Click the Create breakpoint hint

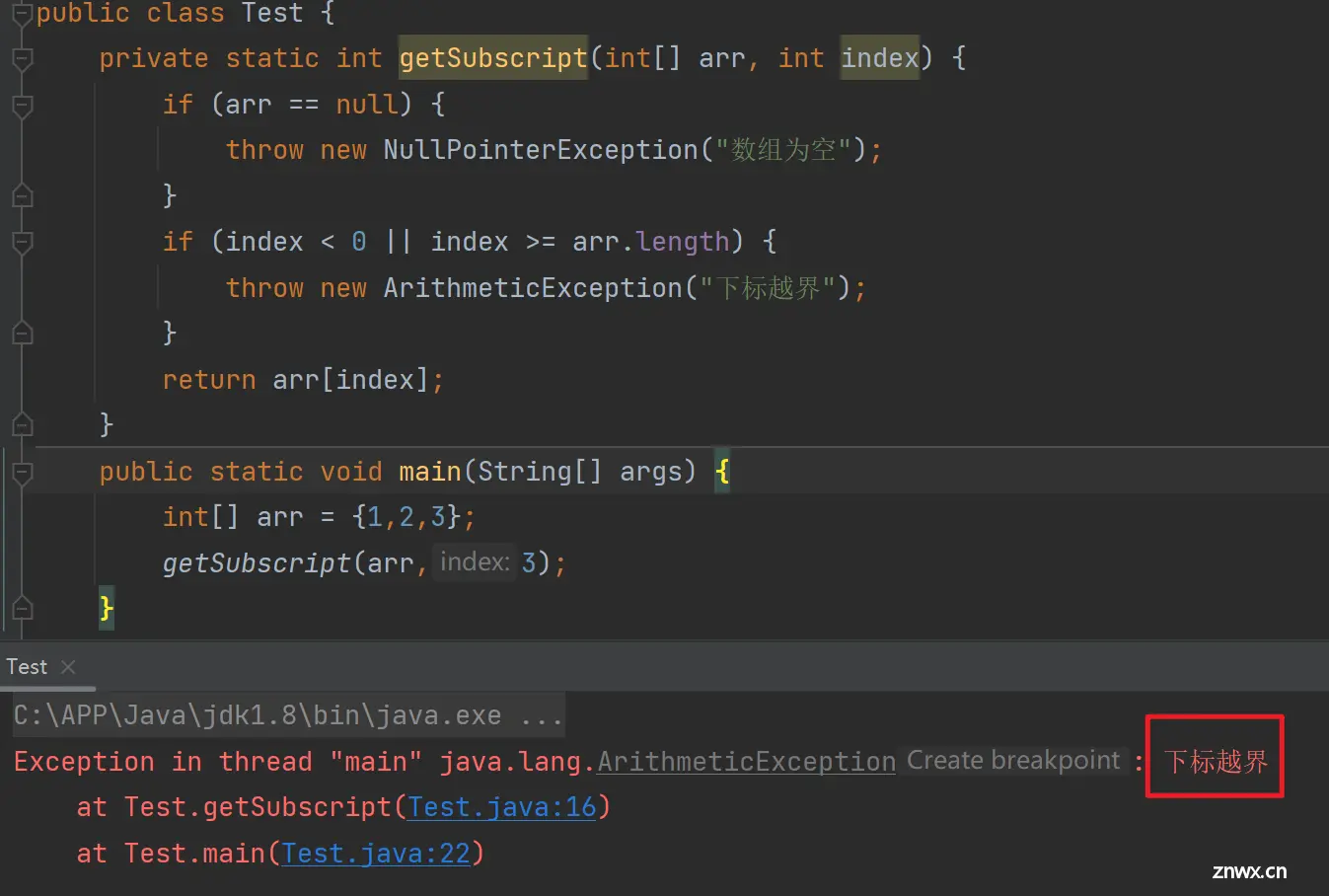click(x=1013, y=761)
